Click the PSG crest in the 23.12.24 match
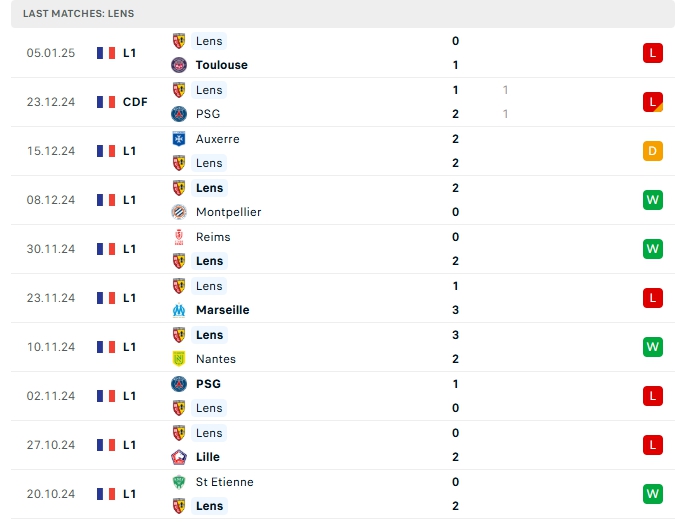Screen dimensions: 686x522 180,114
